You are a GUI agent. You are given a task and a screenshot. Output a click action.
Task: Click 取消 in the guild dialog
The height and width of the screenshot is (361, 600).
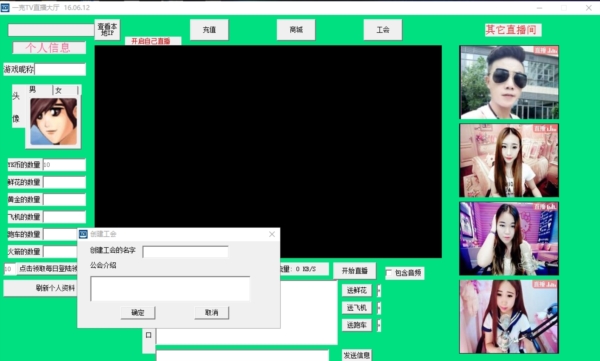click(x=212, y=313)
